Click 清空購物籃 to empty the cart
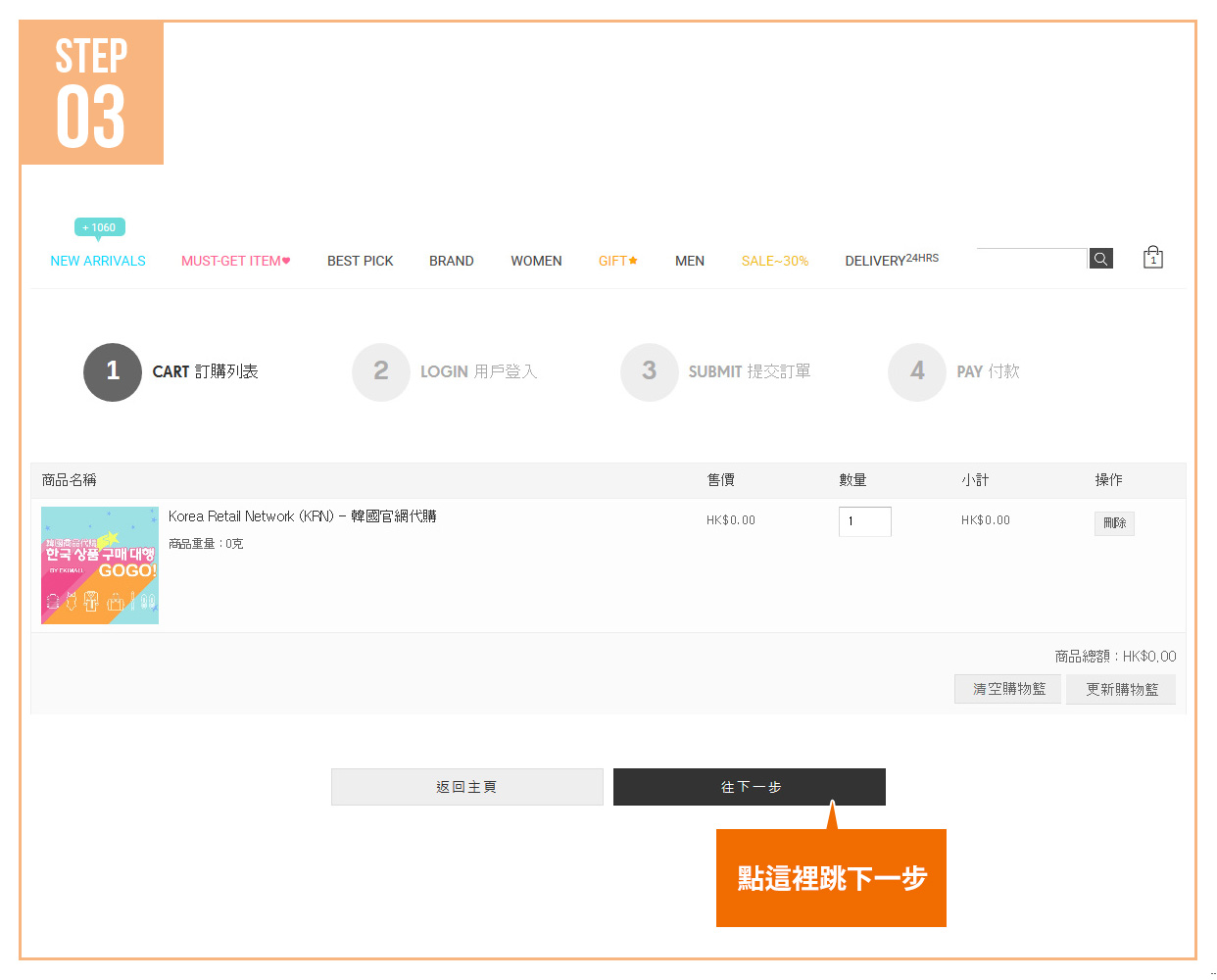This screenshot has width=1217, height=980. [1008, 689]
